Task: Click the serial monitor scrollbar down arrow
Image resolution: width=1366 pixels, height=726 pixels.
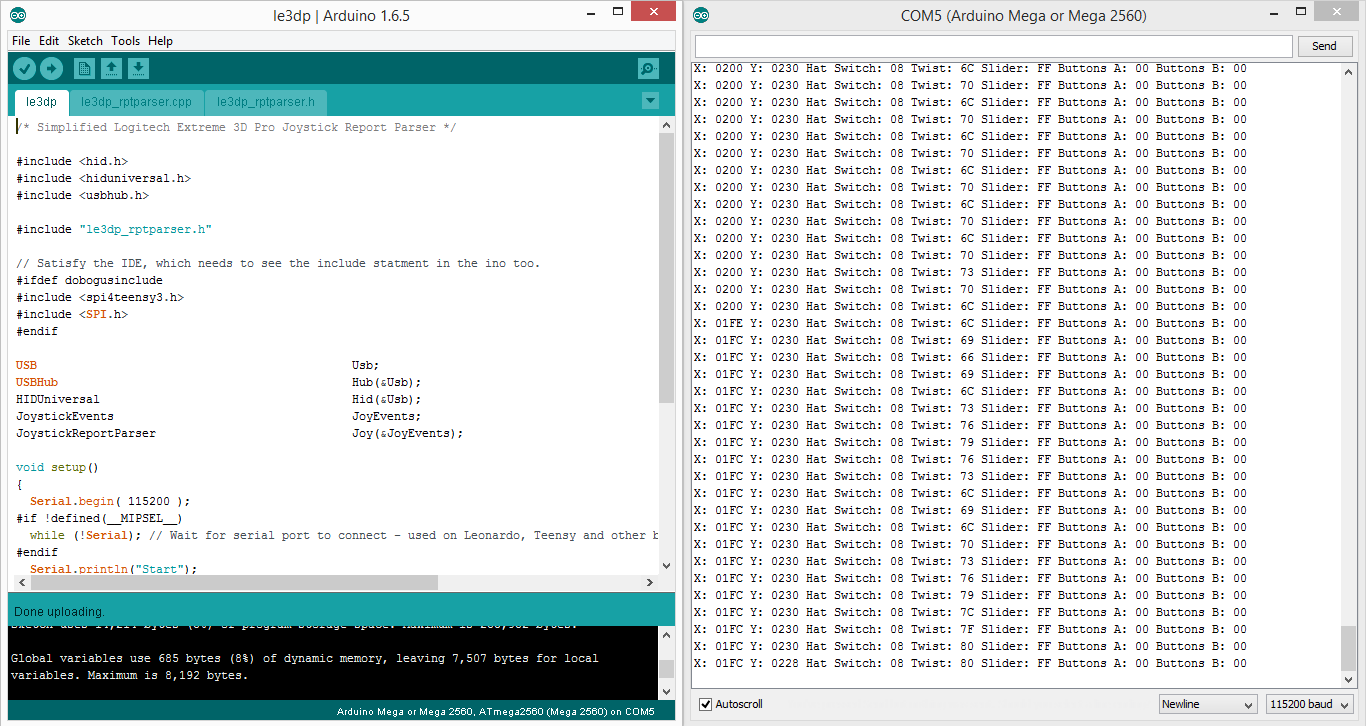Action: [1350, 679]
